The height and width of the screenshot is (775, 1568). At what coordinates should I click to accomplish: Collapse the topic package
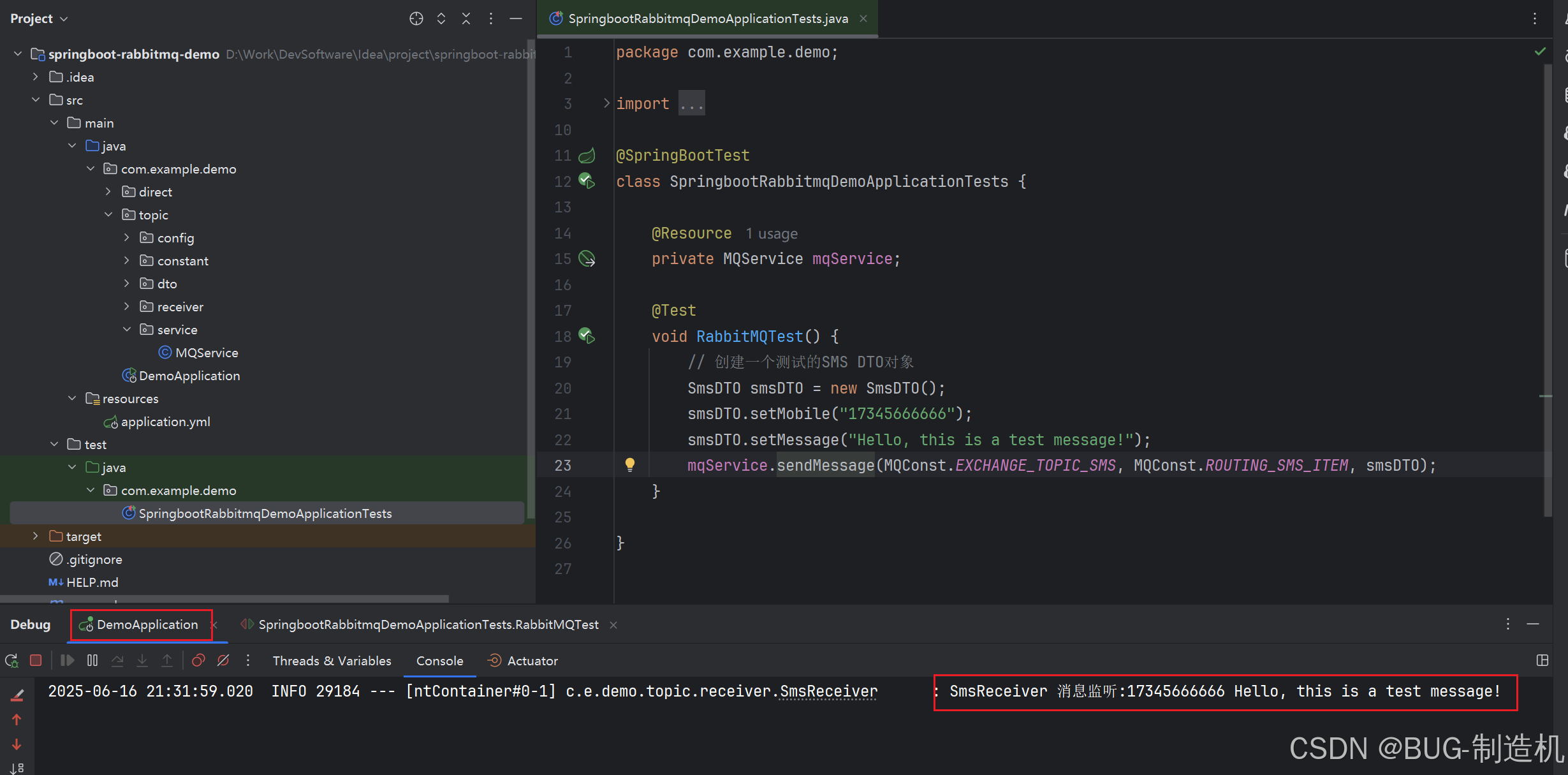point(108,214)
